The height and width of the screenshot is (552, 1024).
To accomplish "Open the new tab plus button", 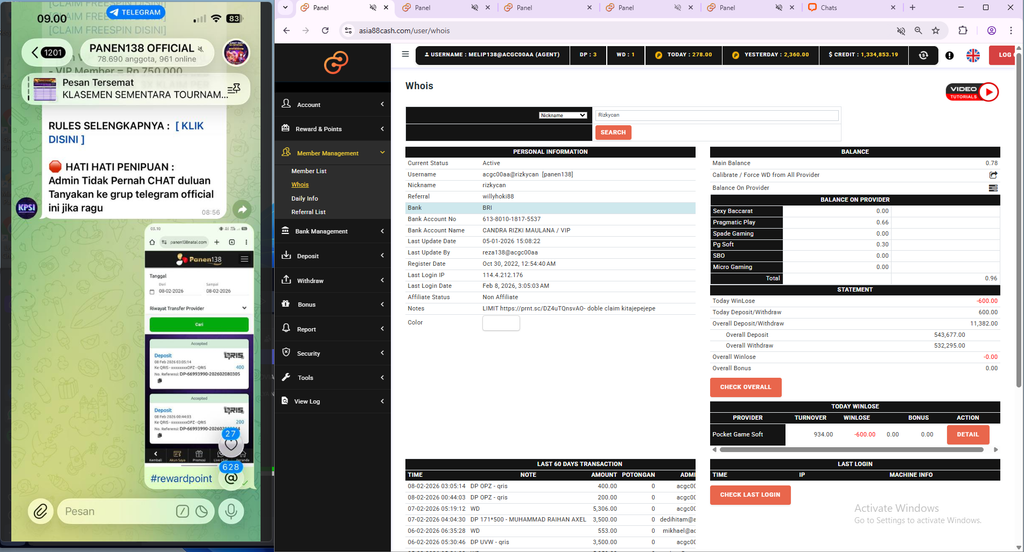I will click(x=912, y=8).
